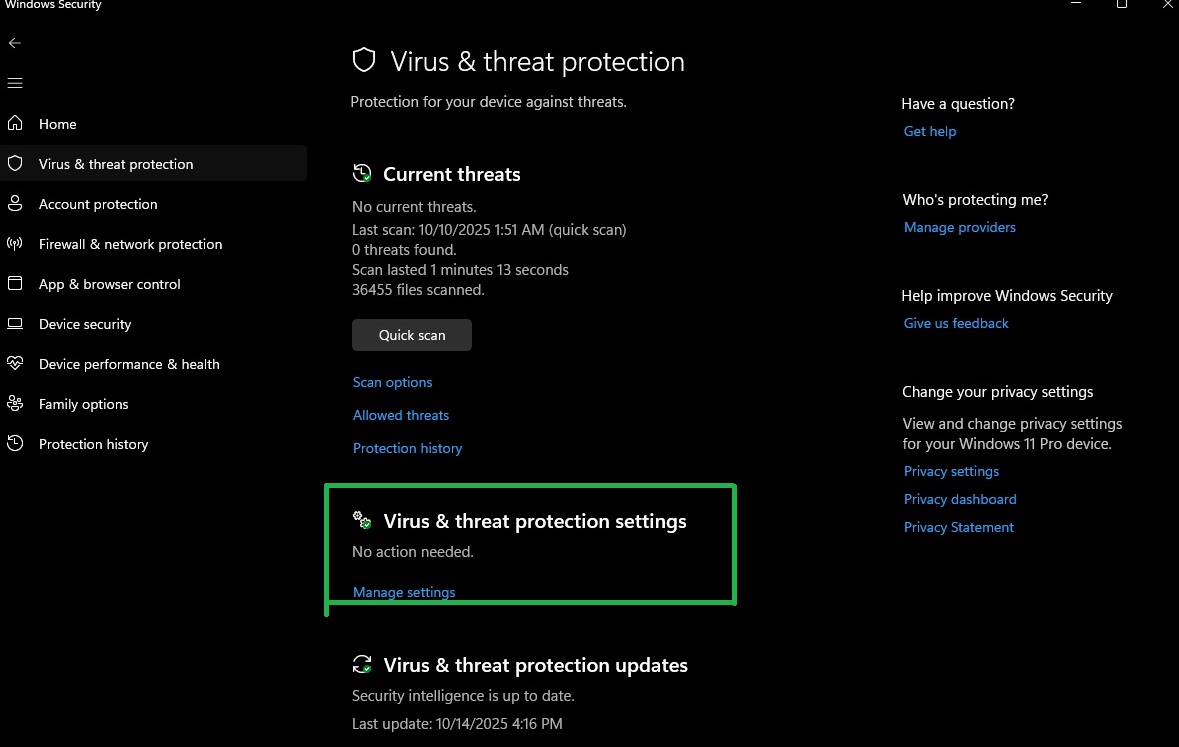Open Protection history link under Current threats
This screenshot has width=1179, height=747.
tap(407, 448)
